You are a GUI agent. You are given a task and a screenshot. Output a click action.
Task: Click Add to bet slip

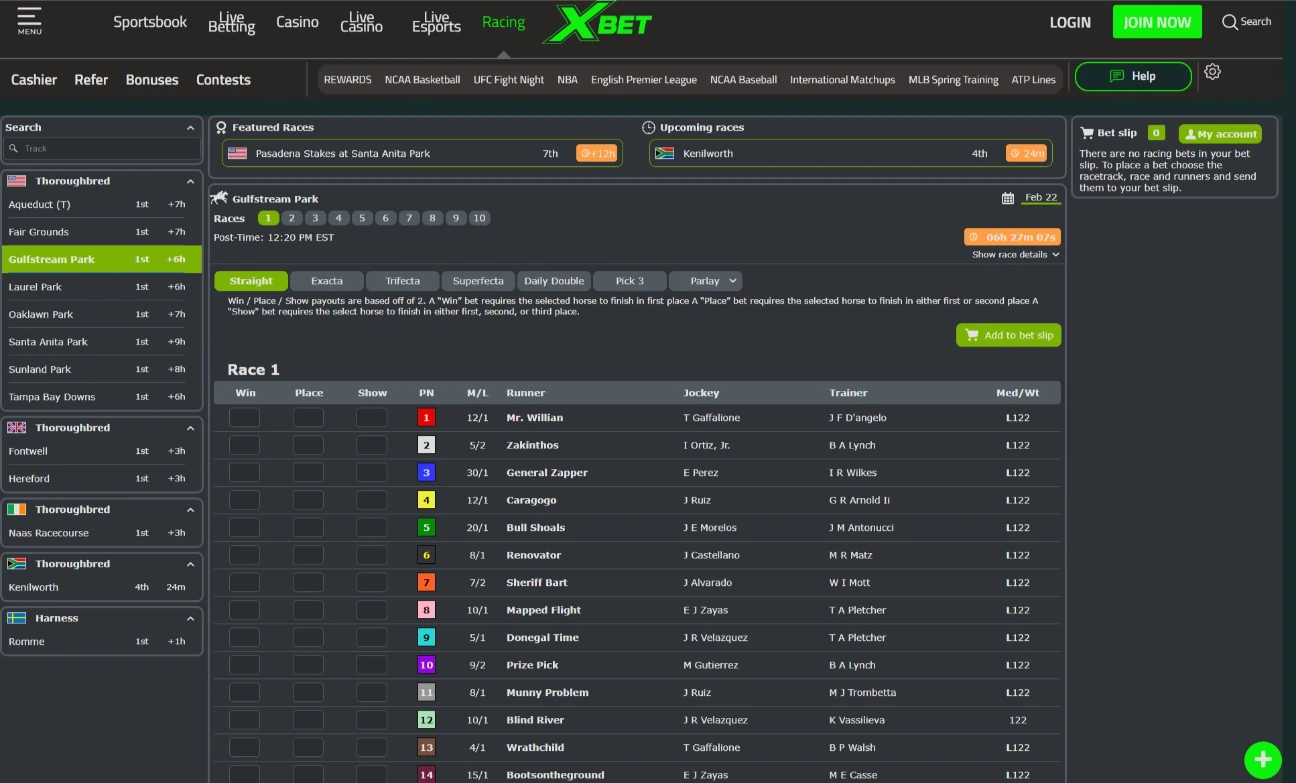coord(1009,335)
